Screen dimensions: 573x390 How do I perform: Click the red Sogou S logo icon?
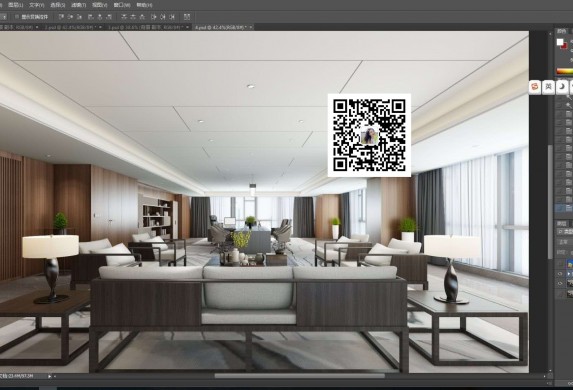[535, 87]
